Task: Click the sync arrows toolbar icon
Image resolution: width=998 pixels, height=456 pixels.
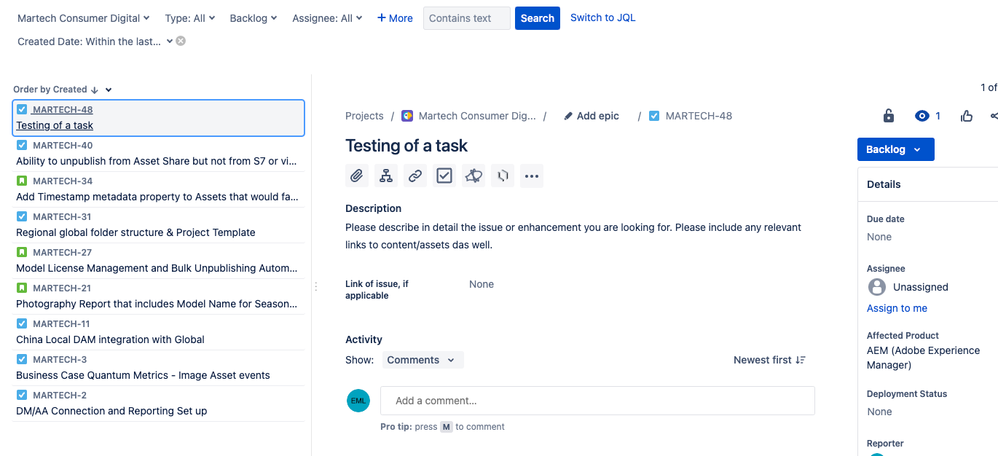Action: coord(503,176)
